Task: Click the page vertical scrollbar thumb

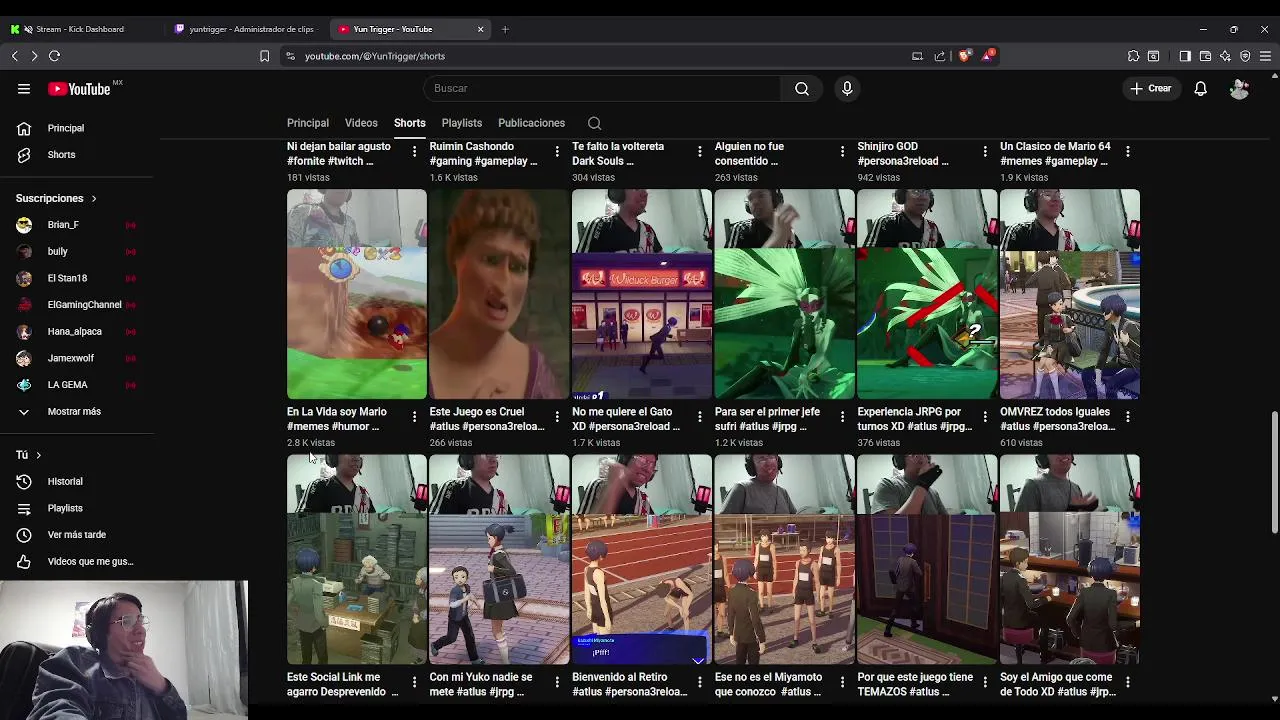Action: click(x=1274, y=470)
